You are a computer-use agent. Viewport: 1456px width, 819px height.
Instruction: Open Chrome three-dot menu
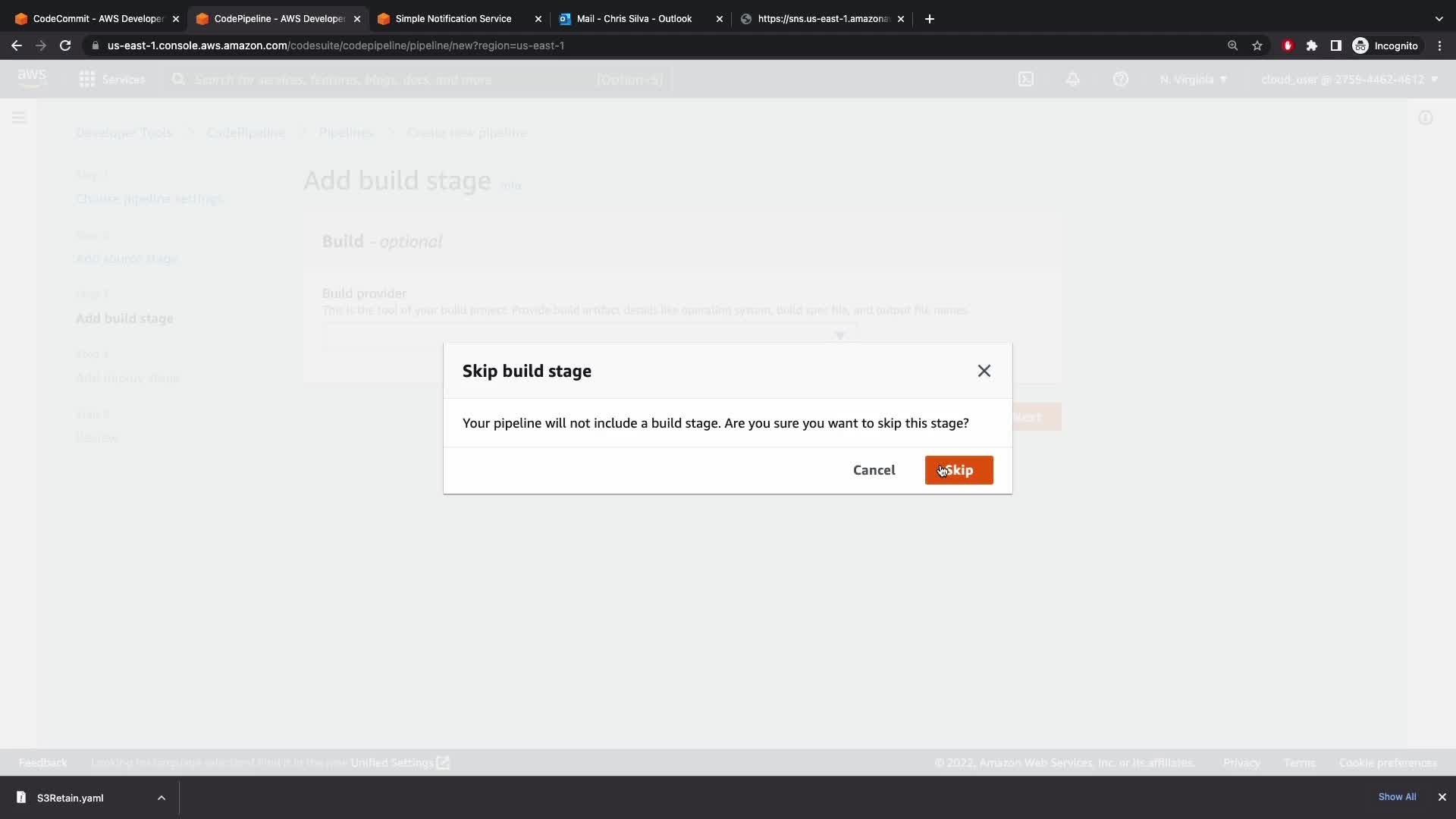click(1439, 45)
